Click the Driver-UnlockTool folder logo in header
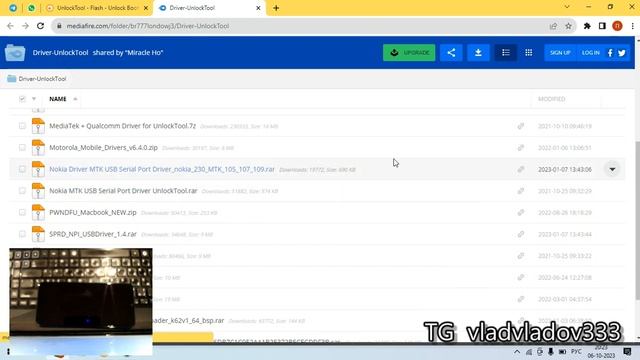The width and height of the screenshot is (640, 360). pos(15,53)
